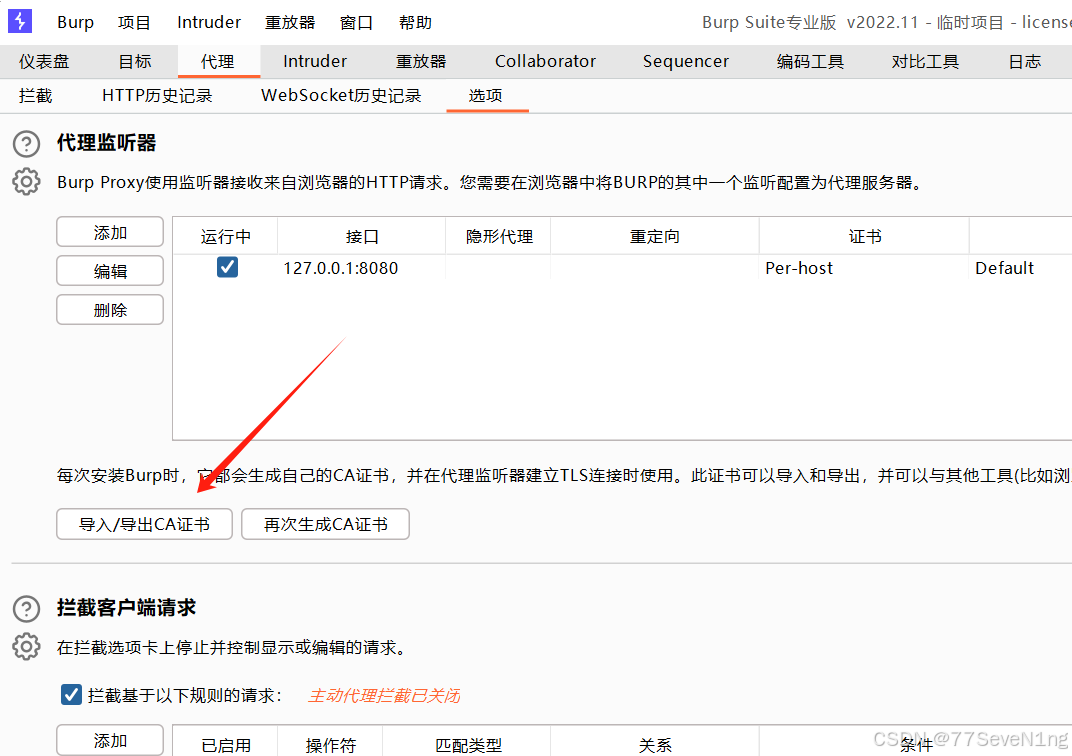Open the 窗口 menu

356,23
